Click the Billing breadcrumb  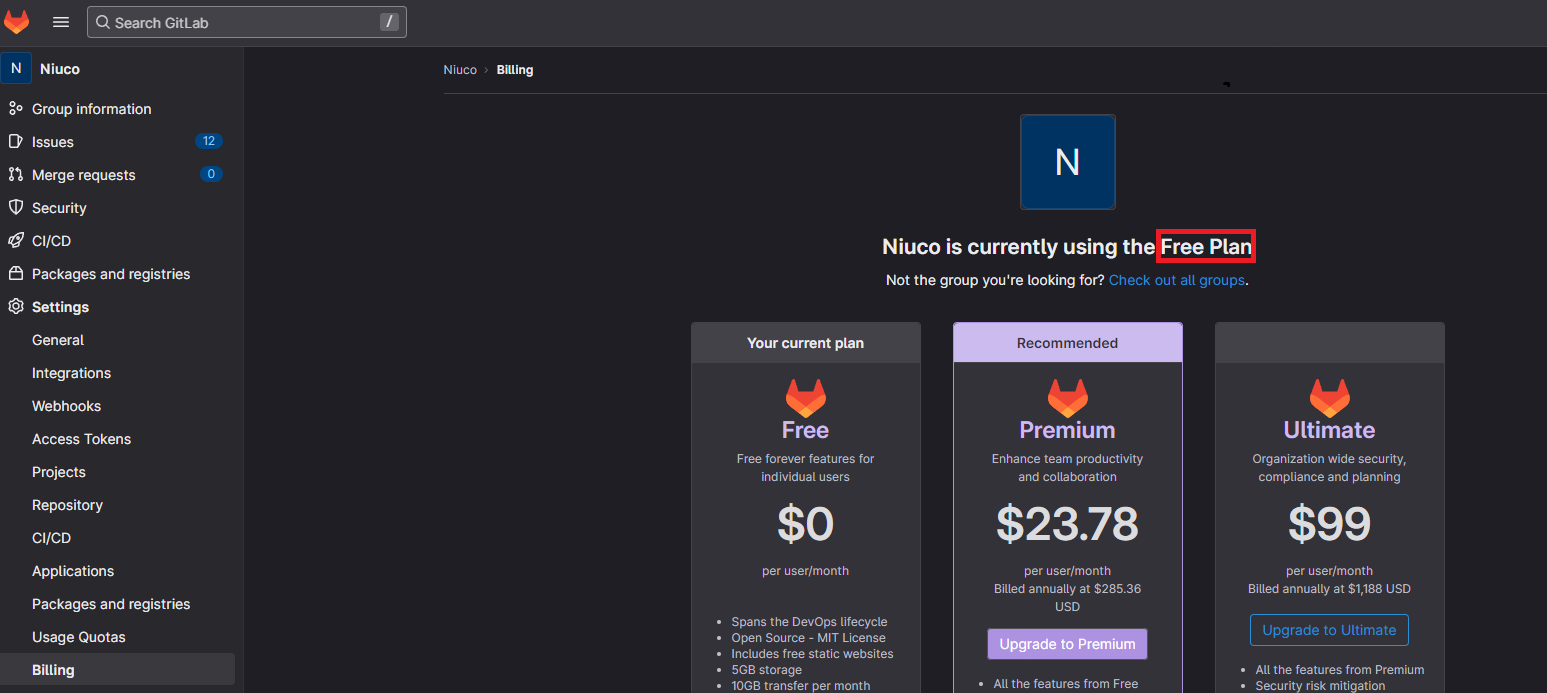pos(515,70)
